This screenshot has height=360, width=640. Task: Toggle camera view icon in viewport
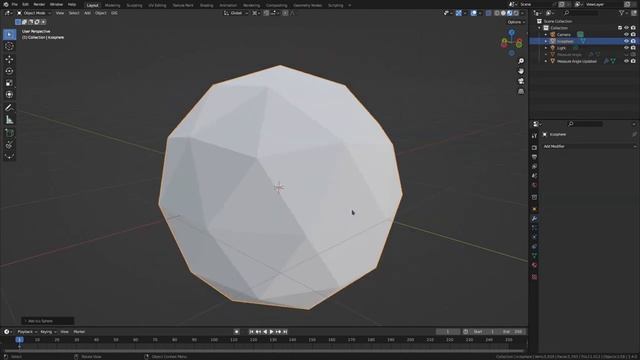pos(521,82)
